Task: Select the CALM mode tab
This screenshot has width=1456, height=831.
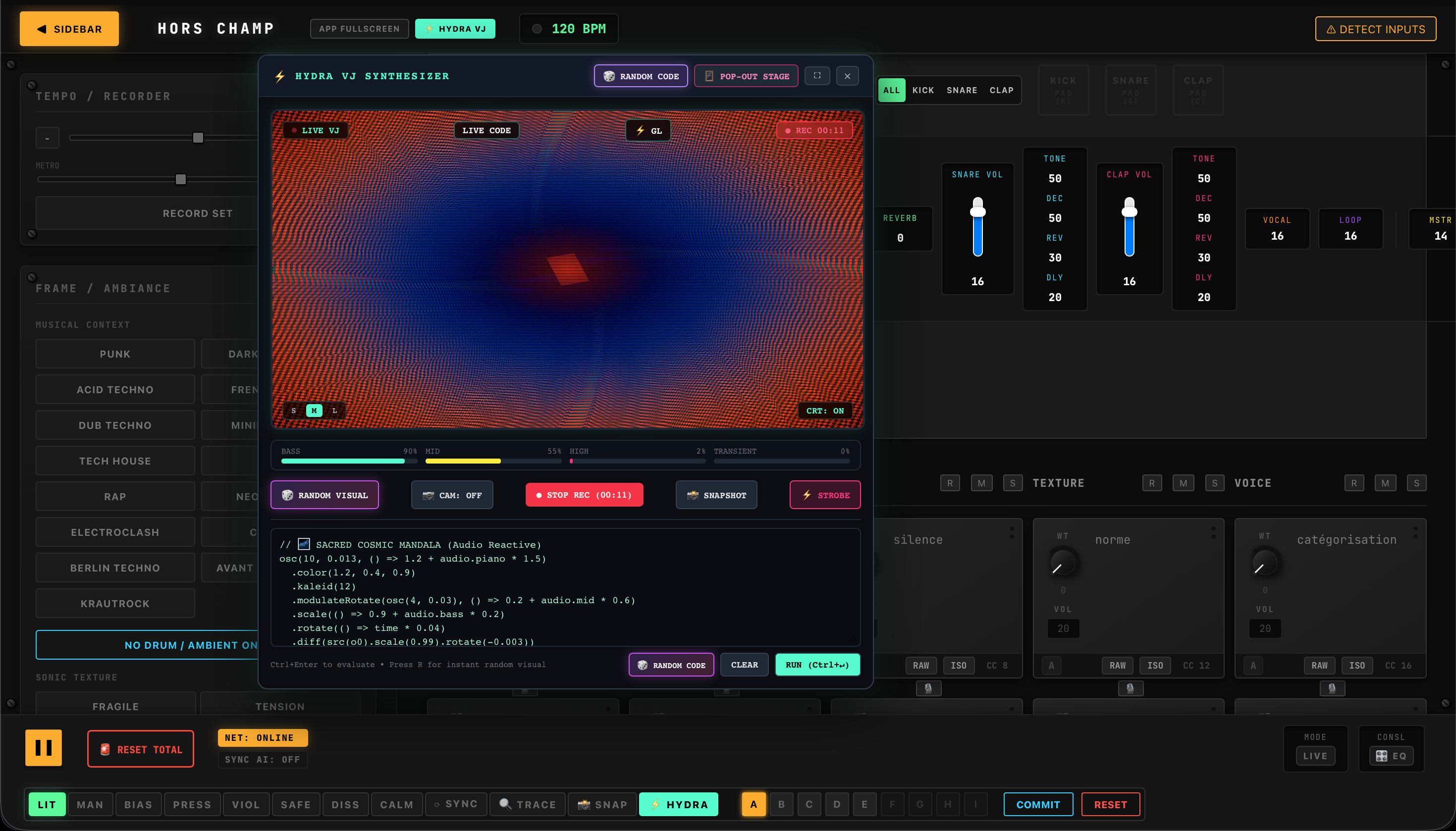Action: (x=396, y=804)
